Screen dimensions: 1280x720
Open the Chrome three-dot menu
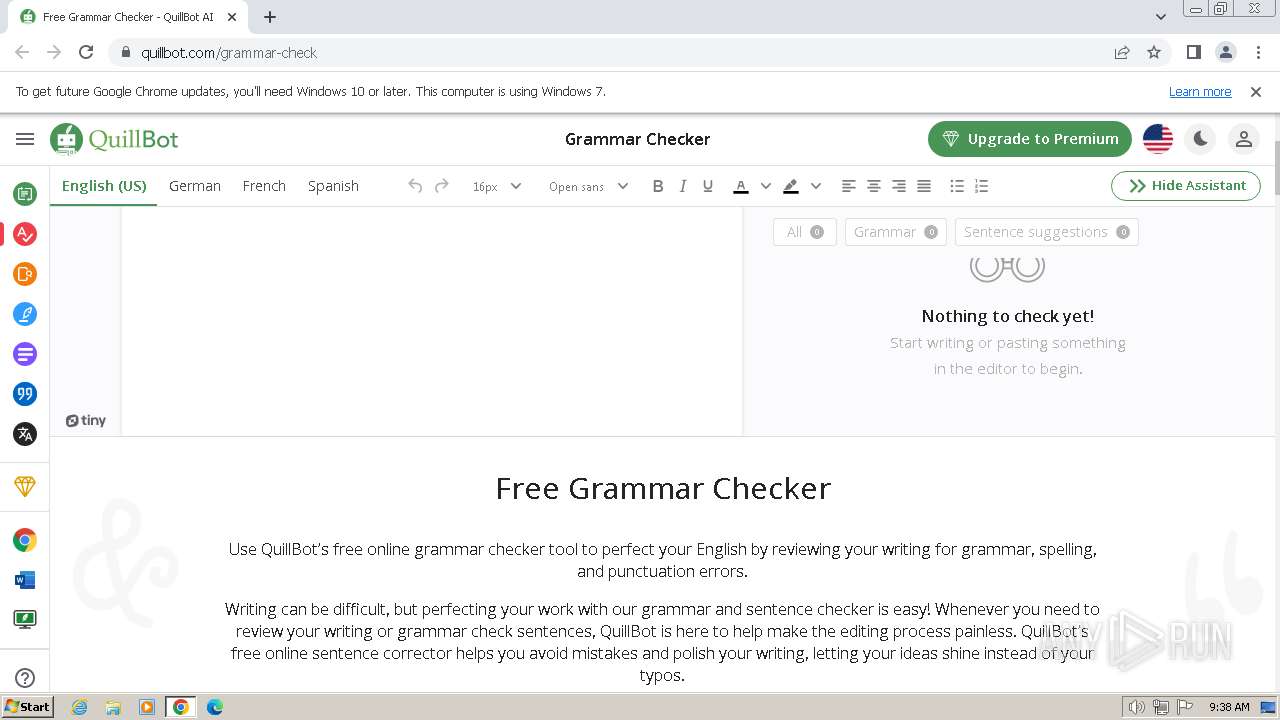click(x=1257, y=53)
